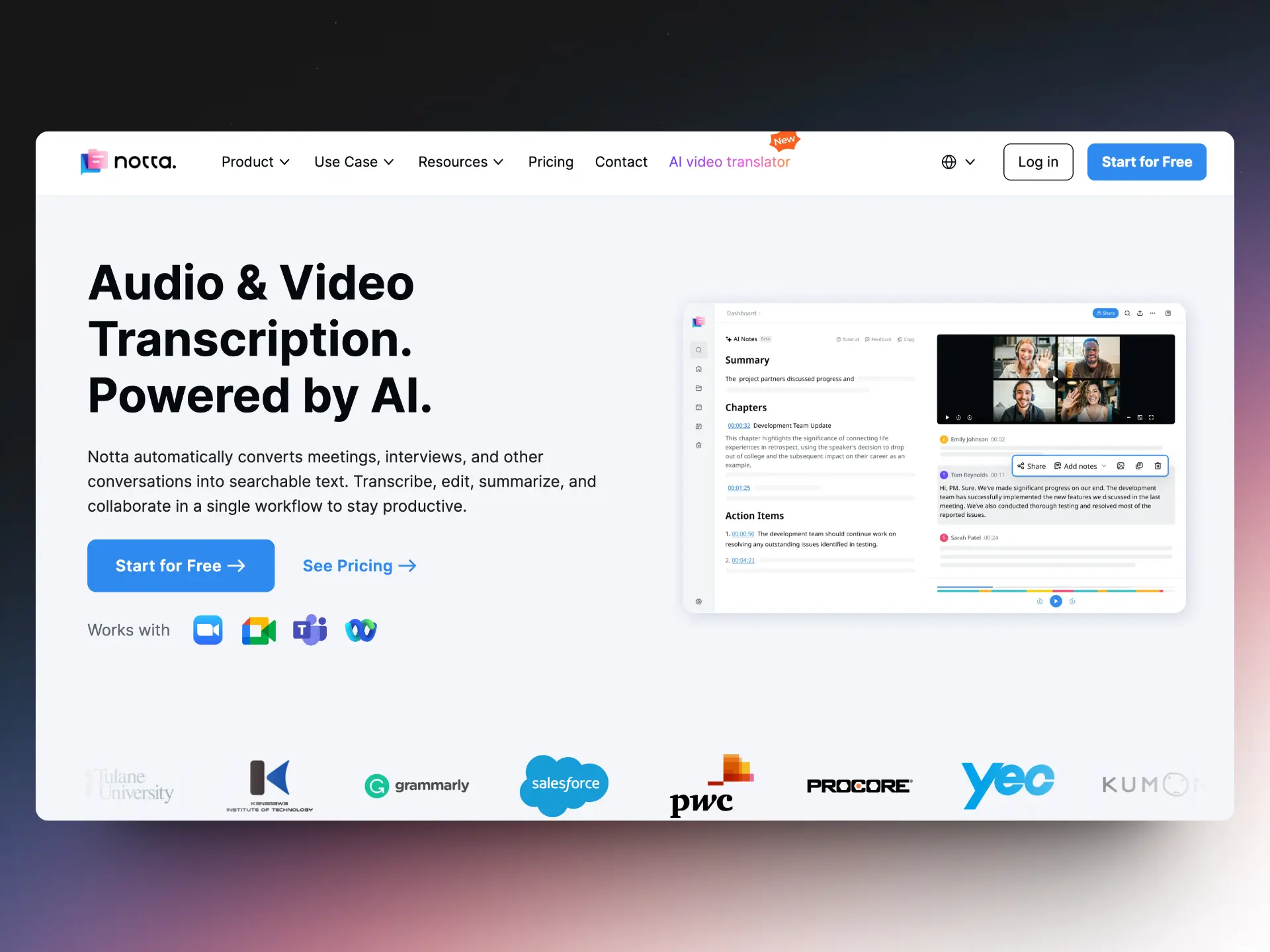Expand the Product dropdown menu
Viewport: 1270px width, 952px height.
255,162
